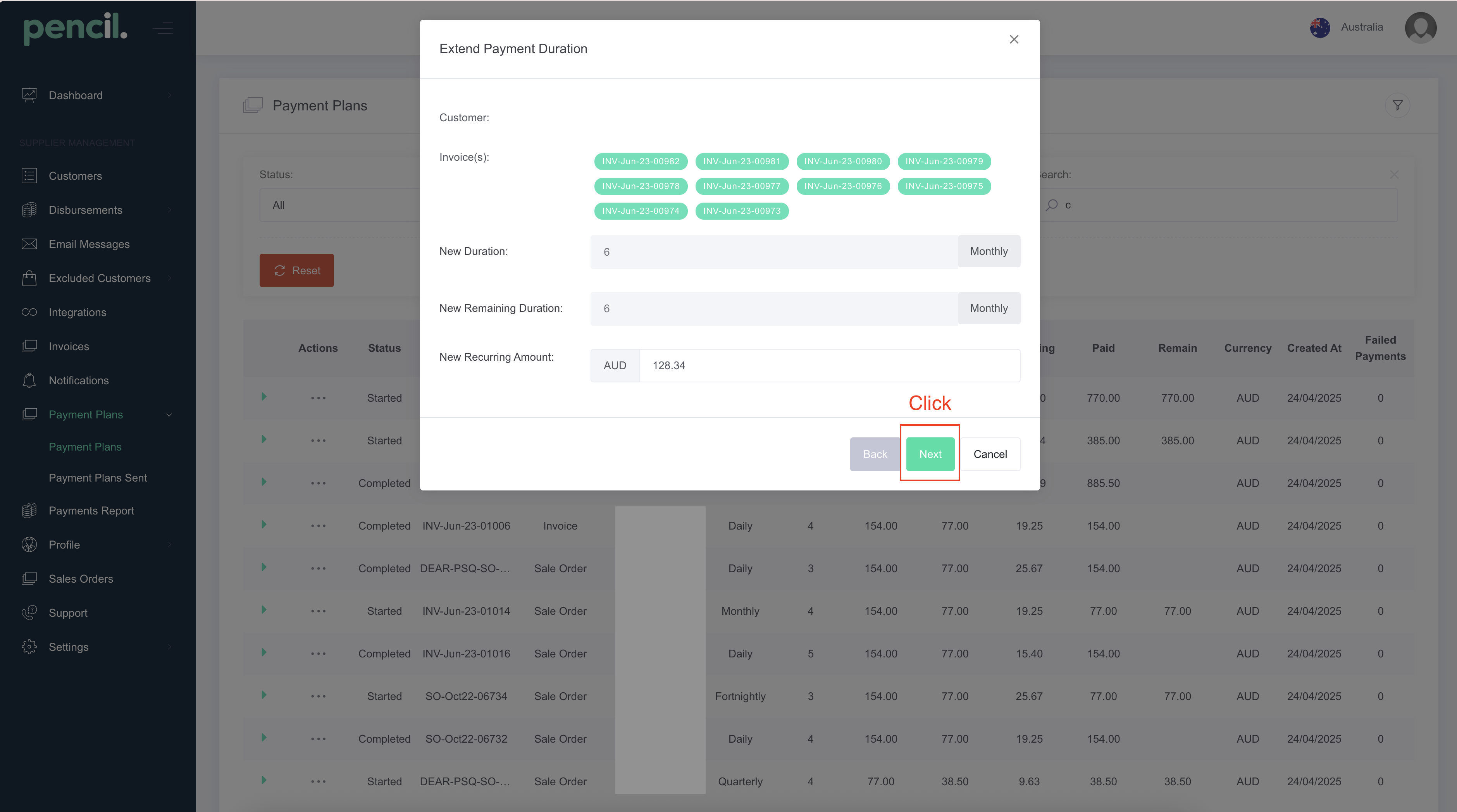Open Payment Plans Sent submenu item

point(98,478)
